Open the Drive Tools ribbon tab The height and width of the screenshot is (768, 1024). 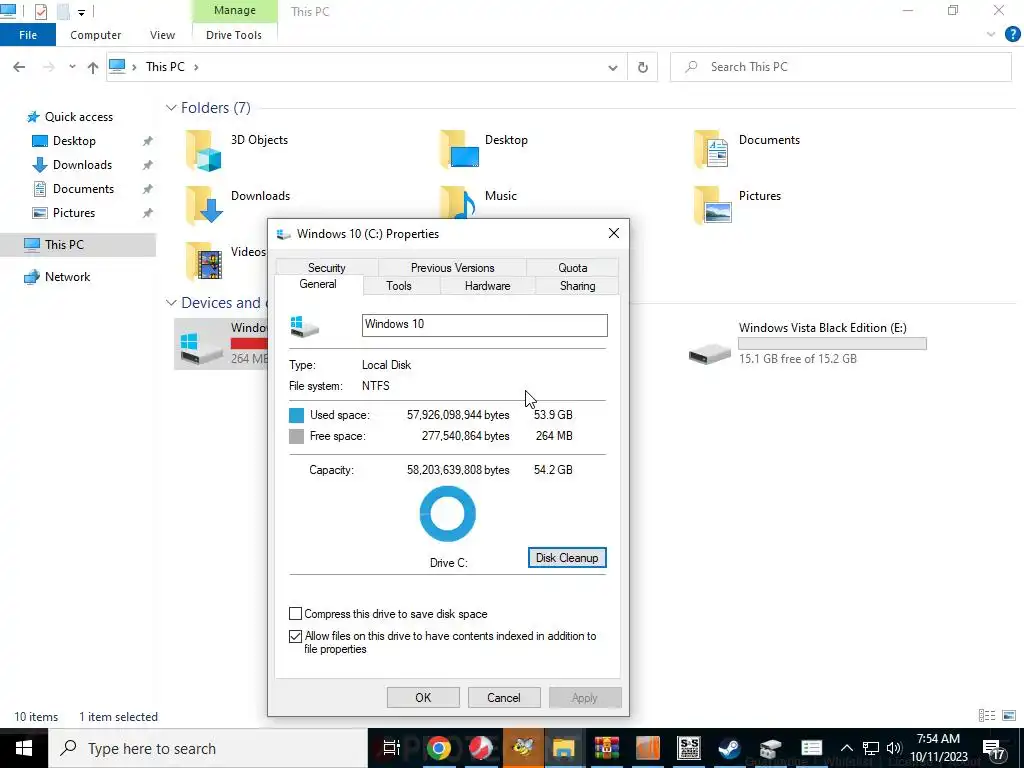point(234,35)
